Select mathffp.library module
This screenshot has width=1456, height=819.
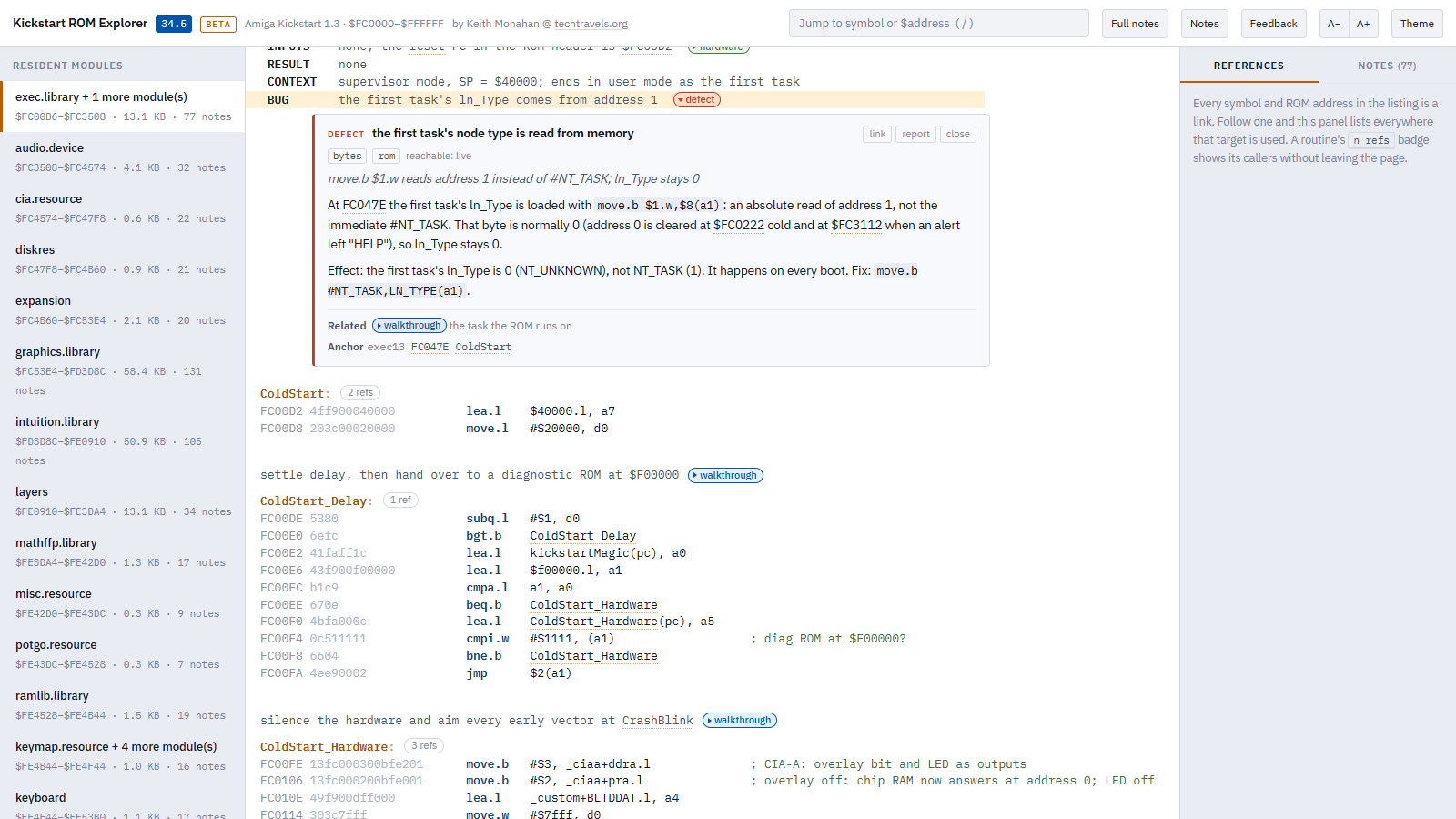[x=123, y=552]
